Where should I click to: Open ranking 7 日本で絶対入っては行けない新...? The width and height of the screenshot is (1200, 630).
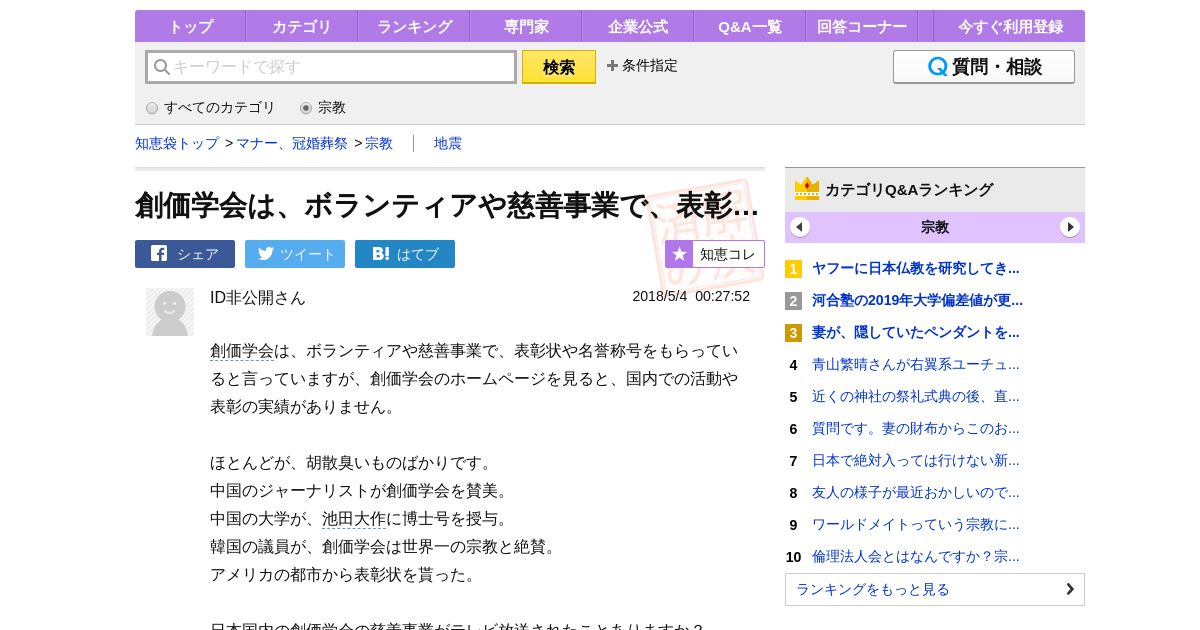(916, 460)
